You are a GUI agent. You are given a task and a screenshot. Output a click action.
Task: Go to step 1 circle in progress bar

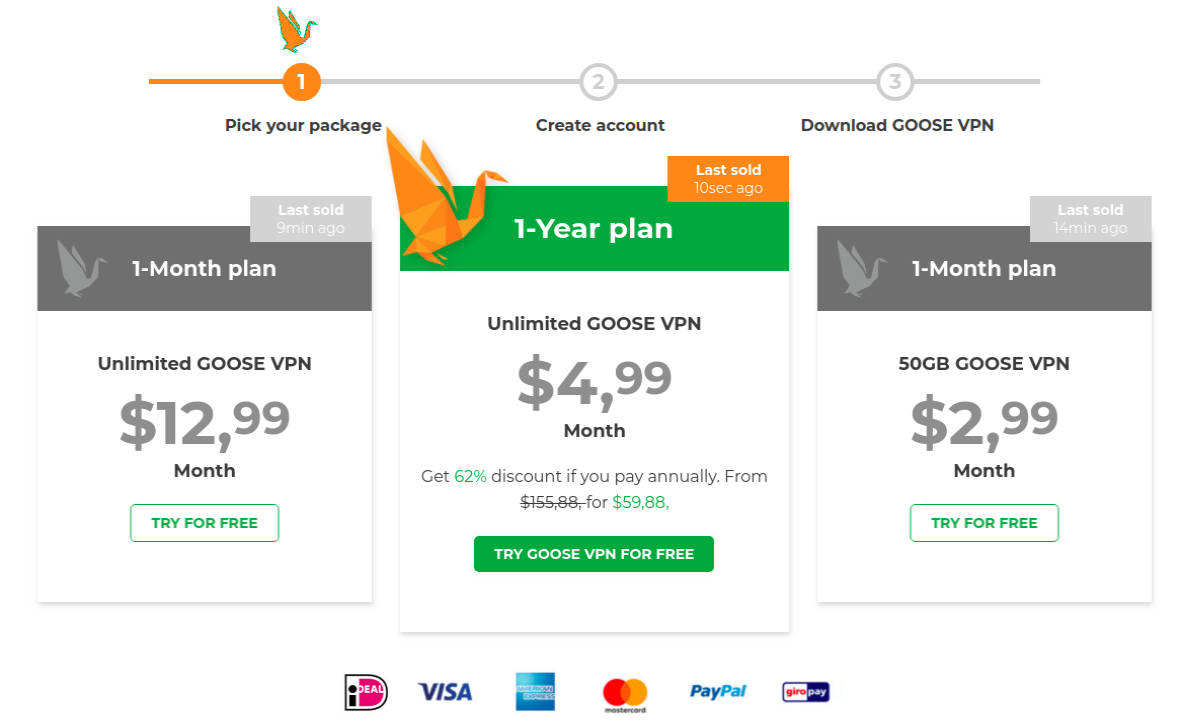tap(302, 82)
